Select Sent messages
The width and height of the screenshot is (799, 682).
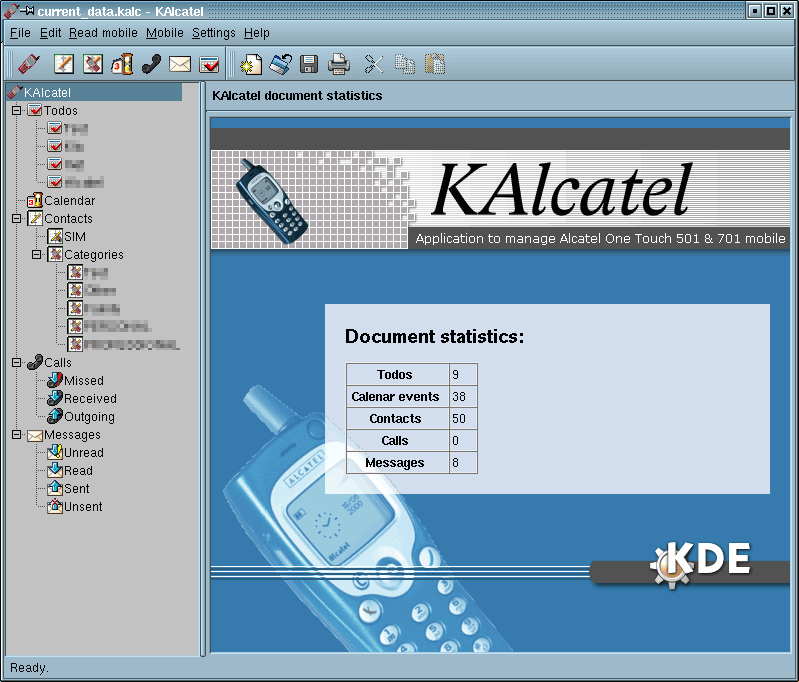pyautogui.click(x=77, y=489)
